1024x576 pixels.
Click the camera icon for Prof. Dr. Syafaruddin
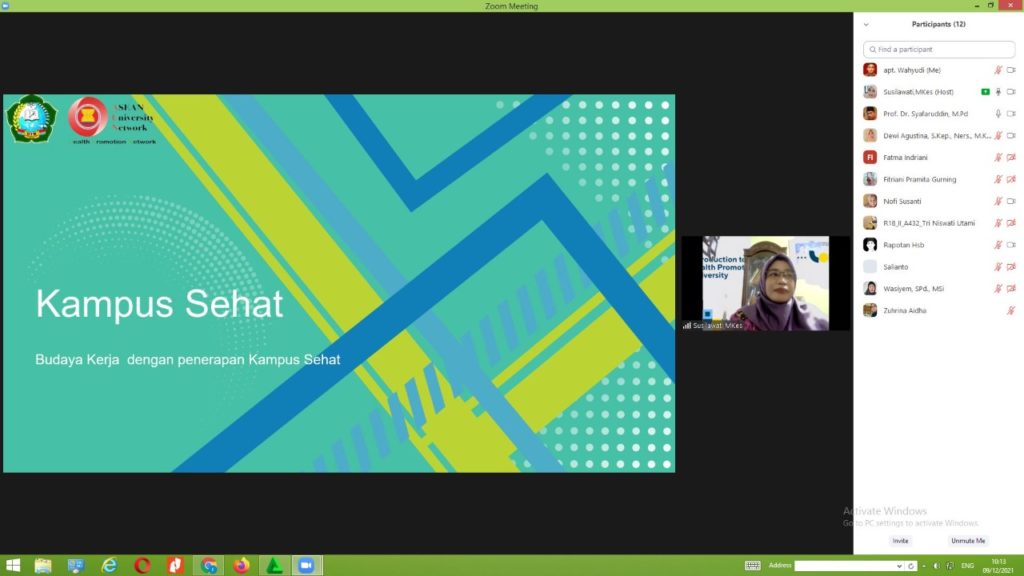(1011, 114)
